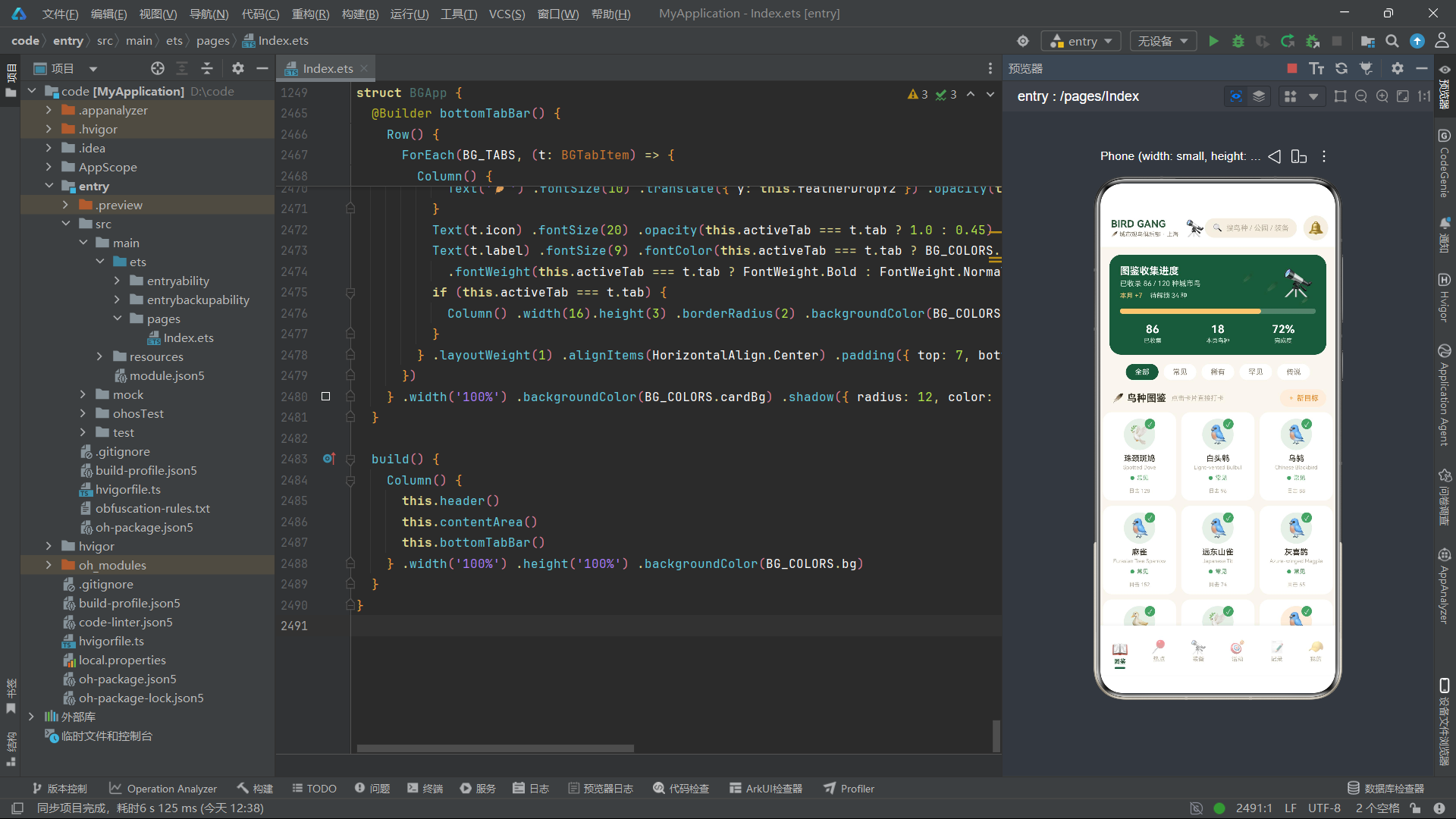Select the 全部 filter chip in preview
This screenshot has height=819, width=1456.
(1142, 372)
